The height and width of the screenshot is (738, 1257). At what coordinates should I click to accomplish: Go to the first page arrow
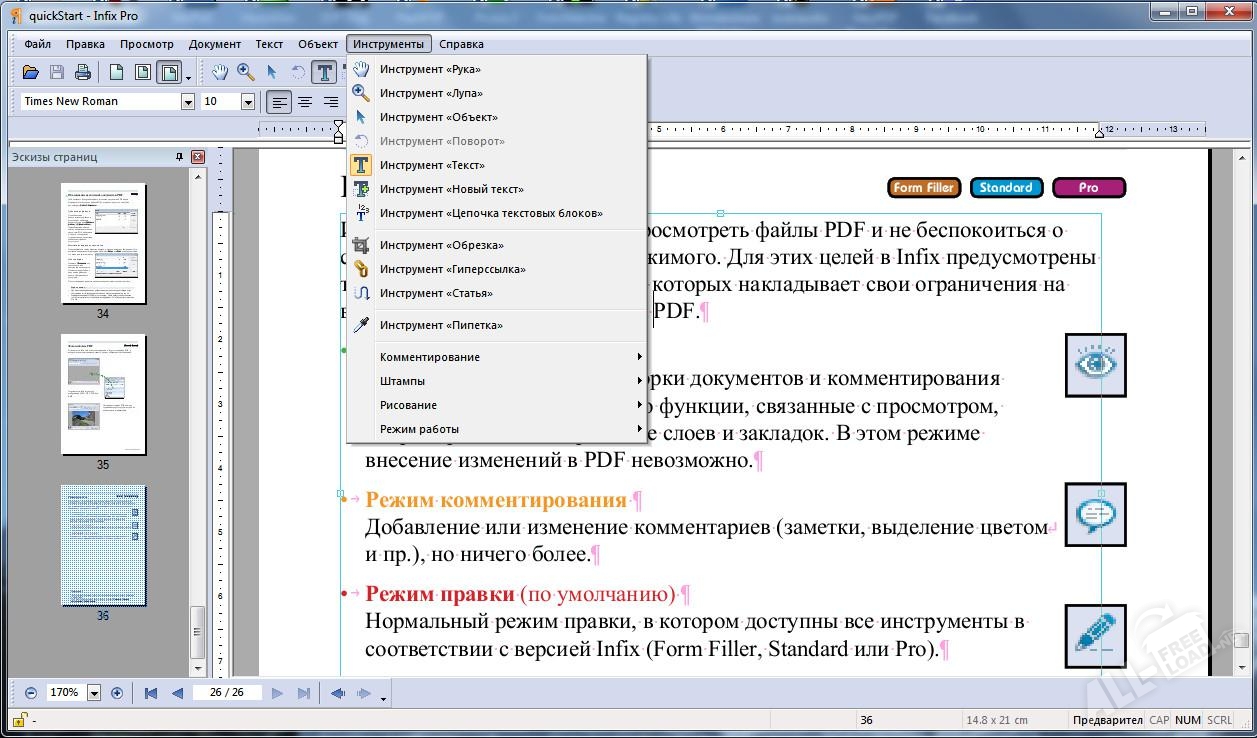(x=151, y=693)
